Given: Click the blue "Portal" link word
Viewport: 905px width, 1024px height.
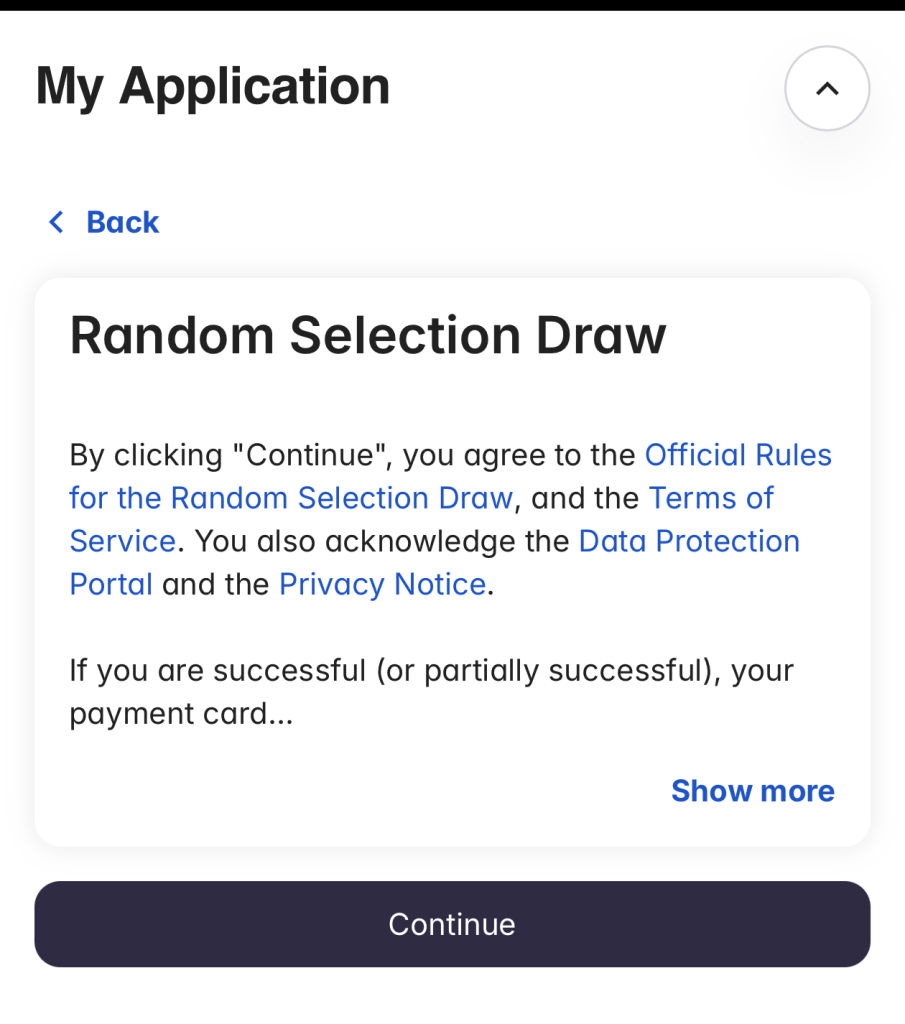Looking at the screenshot, I should (x=111, y=584).
